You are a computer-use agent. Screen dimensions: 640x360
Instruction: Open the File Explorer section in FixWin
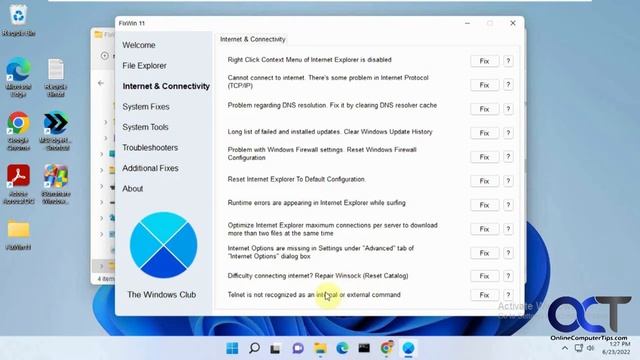(144, 66)
